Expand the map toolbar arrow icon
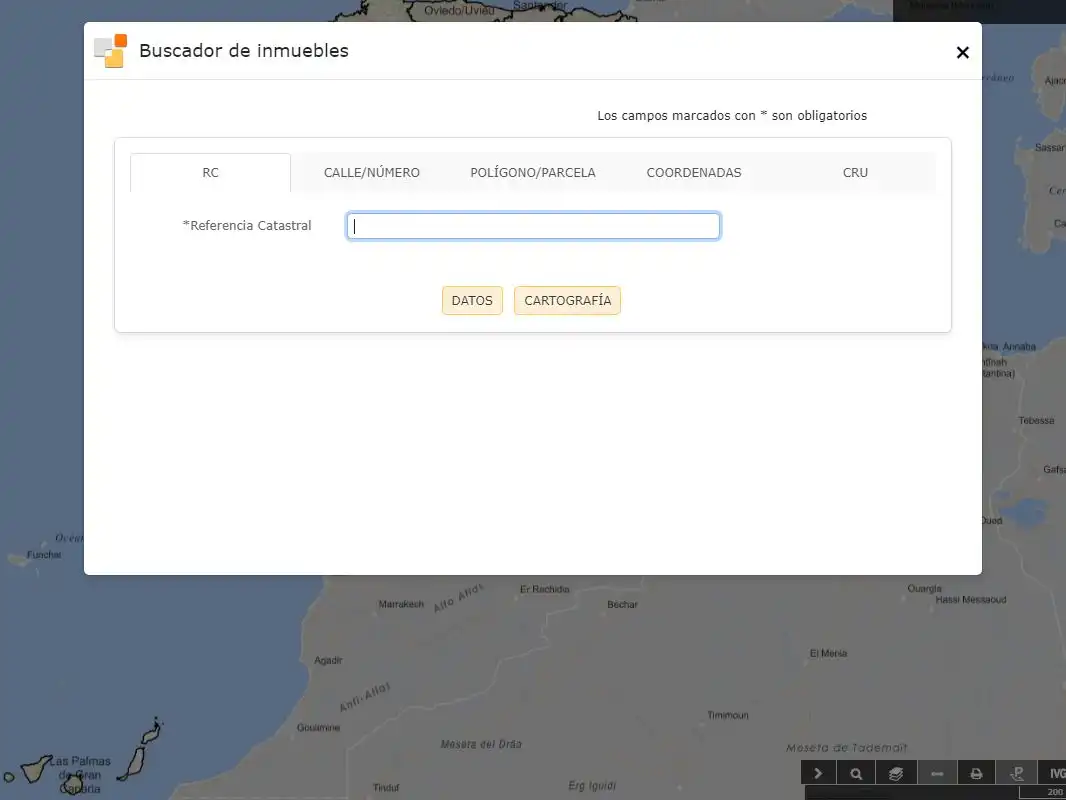 [819, 773]
